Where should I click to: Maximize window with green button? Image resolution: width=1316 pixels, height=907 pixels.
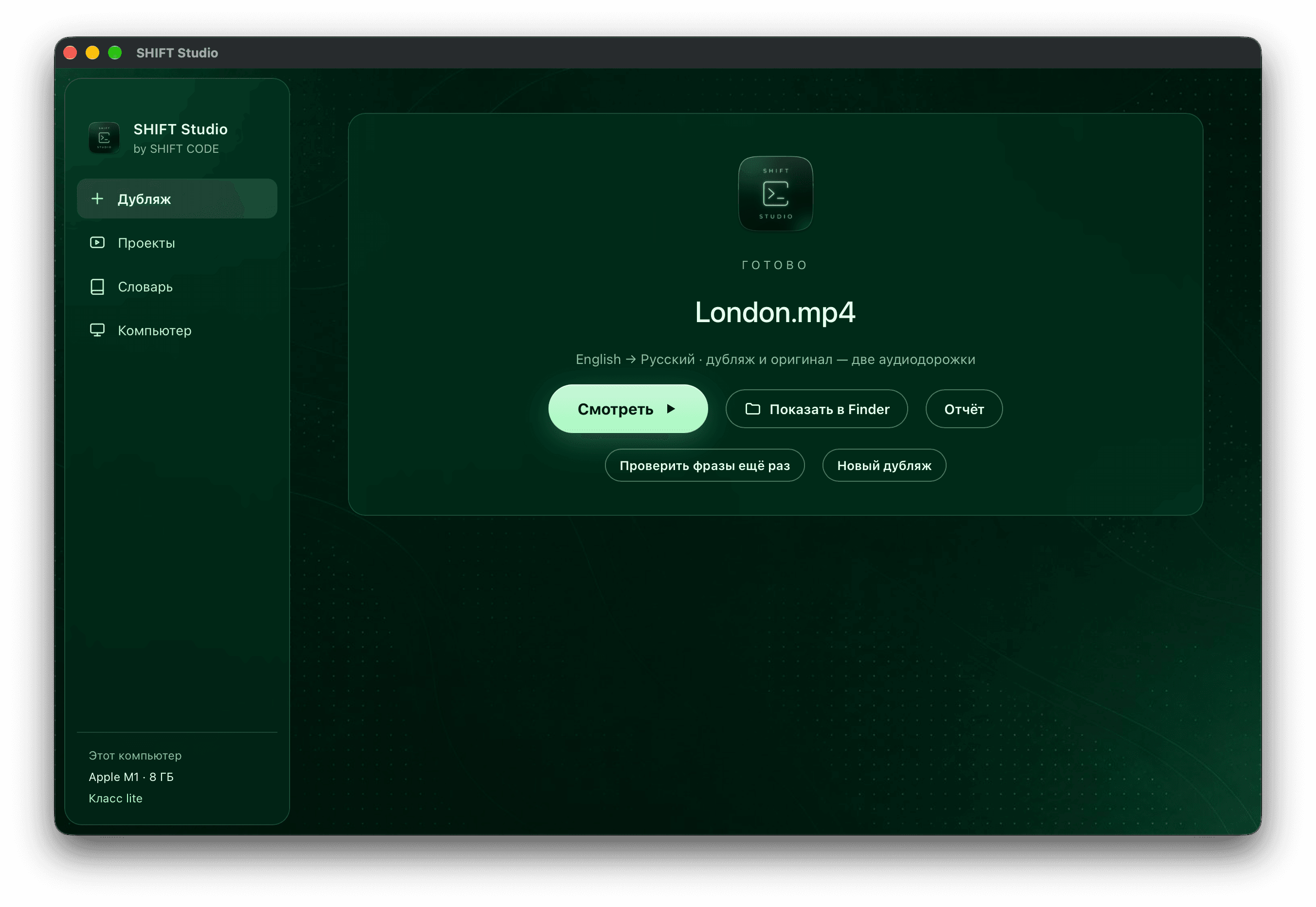pyautogui.click(x=115, y=53)
